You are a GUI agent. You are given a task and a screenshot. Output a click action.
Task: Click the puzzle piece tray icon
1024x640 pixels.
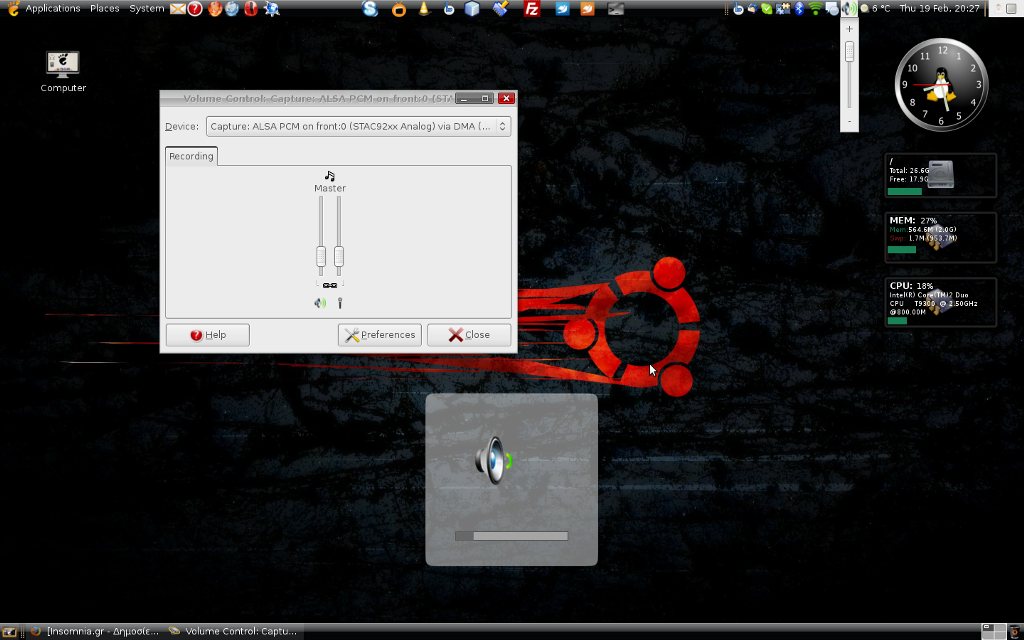click(x=783, y=9)
